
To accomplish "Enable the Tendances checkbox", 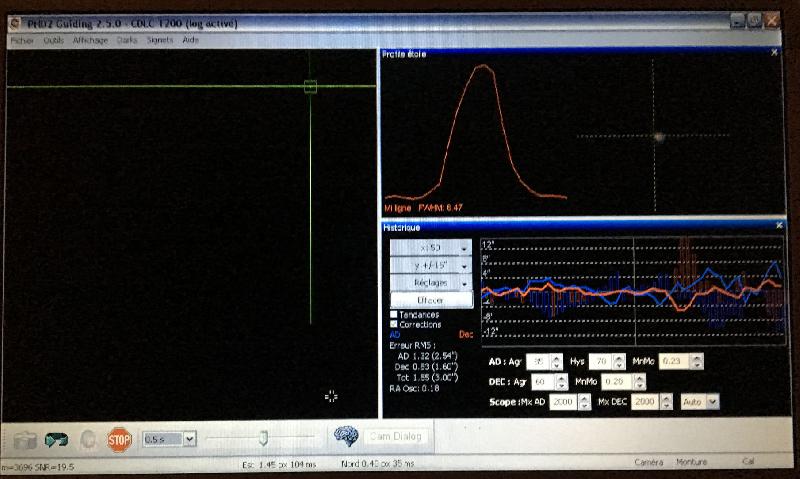I will pyautogui.click(x=393, y=314).
